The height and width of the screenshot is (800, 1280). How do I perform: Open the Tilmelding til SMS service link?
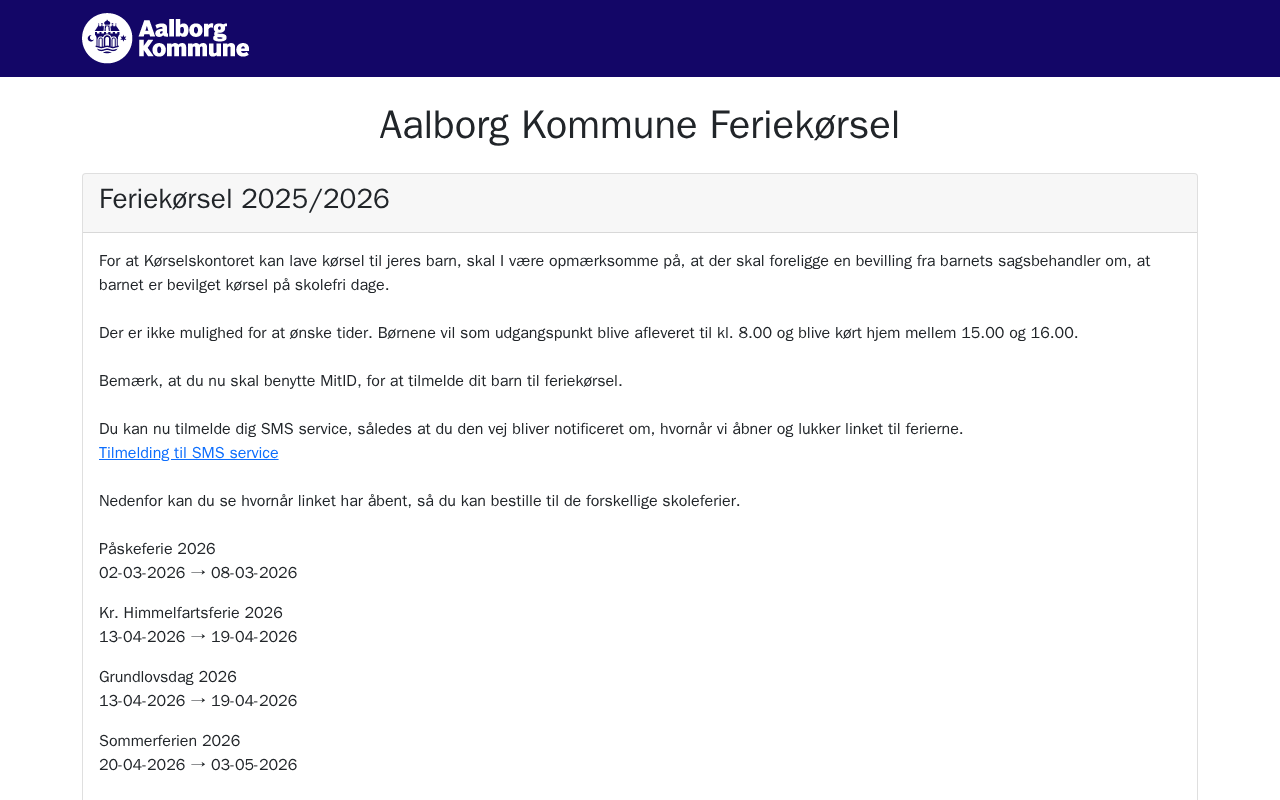188,453
